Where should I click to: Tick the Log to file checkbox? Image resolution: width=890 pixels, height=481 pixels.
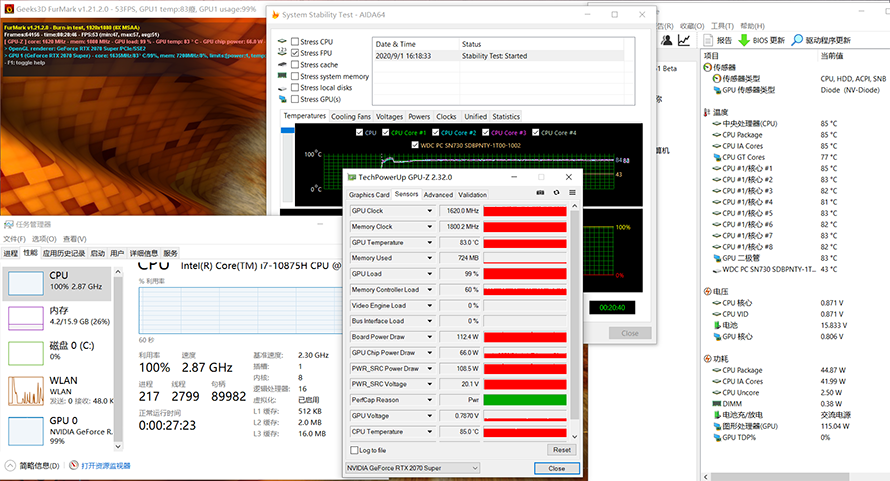(354, 450)
